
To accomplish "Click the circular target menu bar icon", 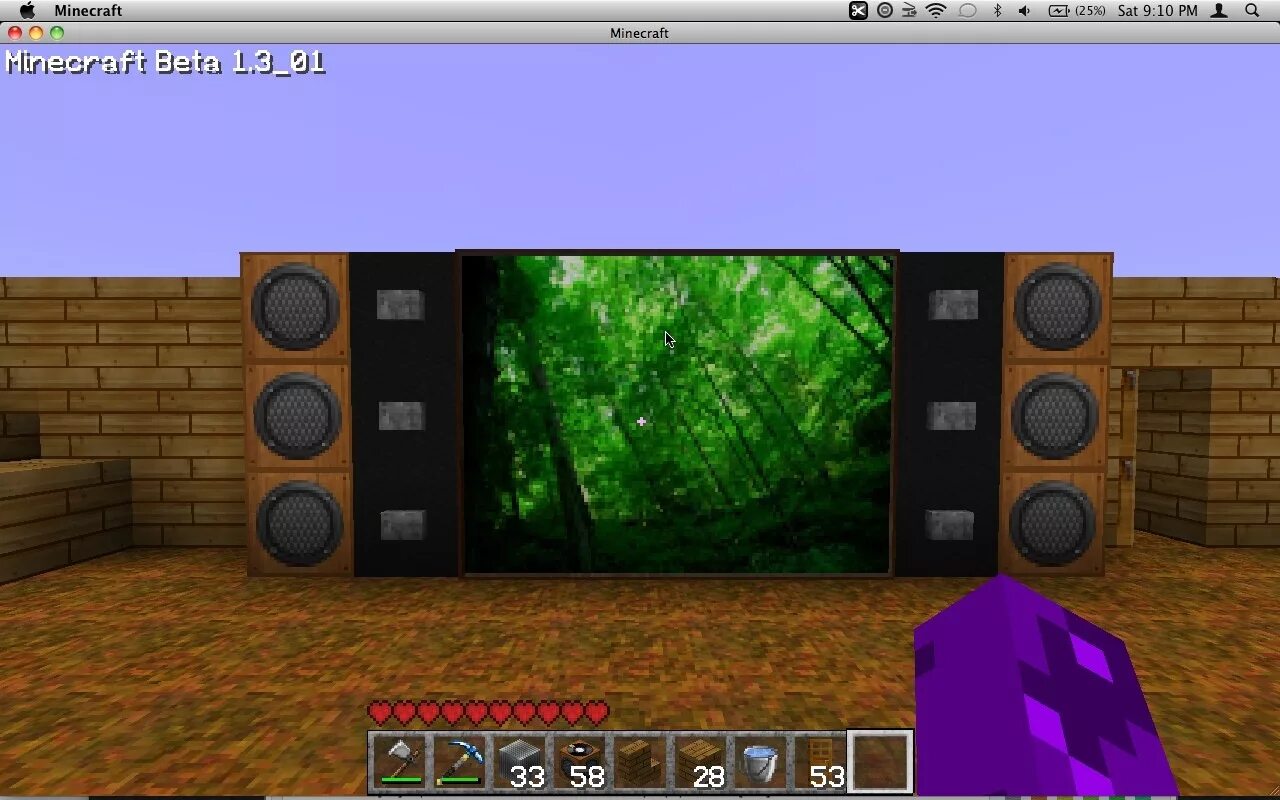I will point(885,10).
